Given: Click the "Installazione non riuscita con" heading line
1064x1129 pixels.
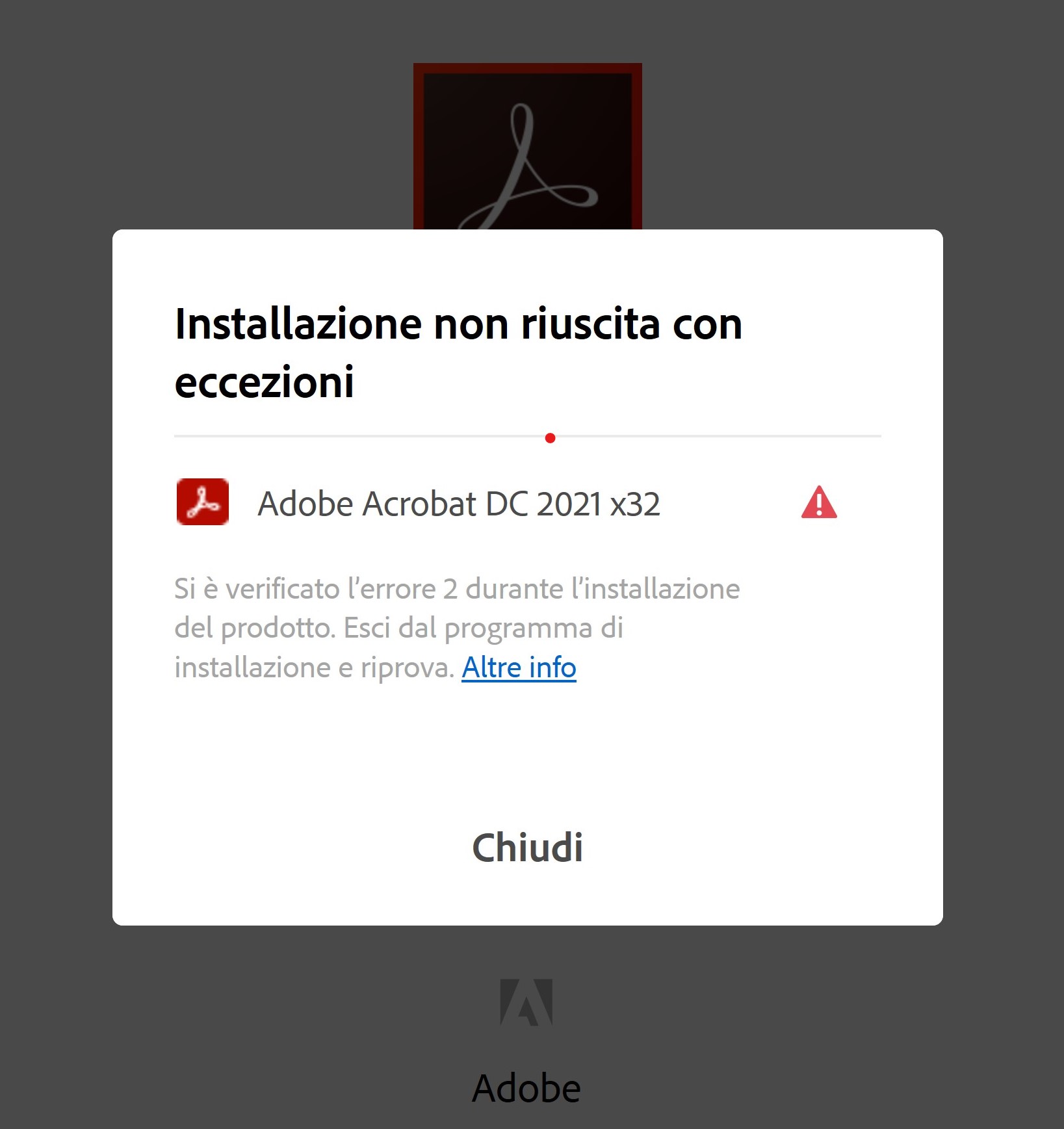Looking at the screenshot, I should click(458, 324).
